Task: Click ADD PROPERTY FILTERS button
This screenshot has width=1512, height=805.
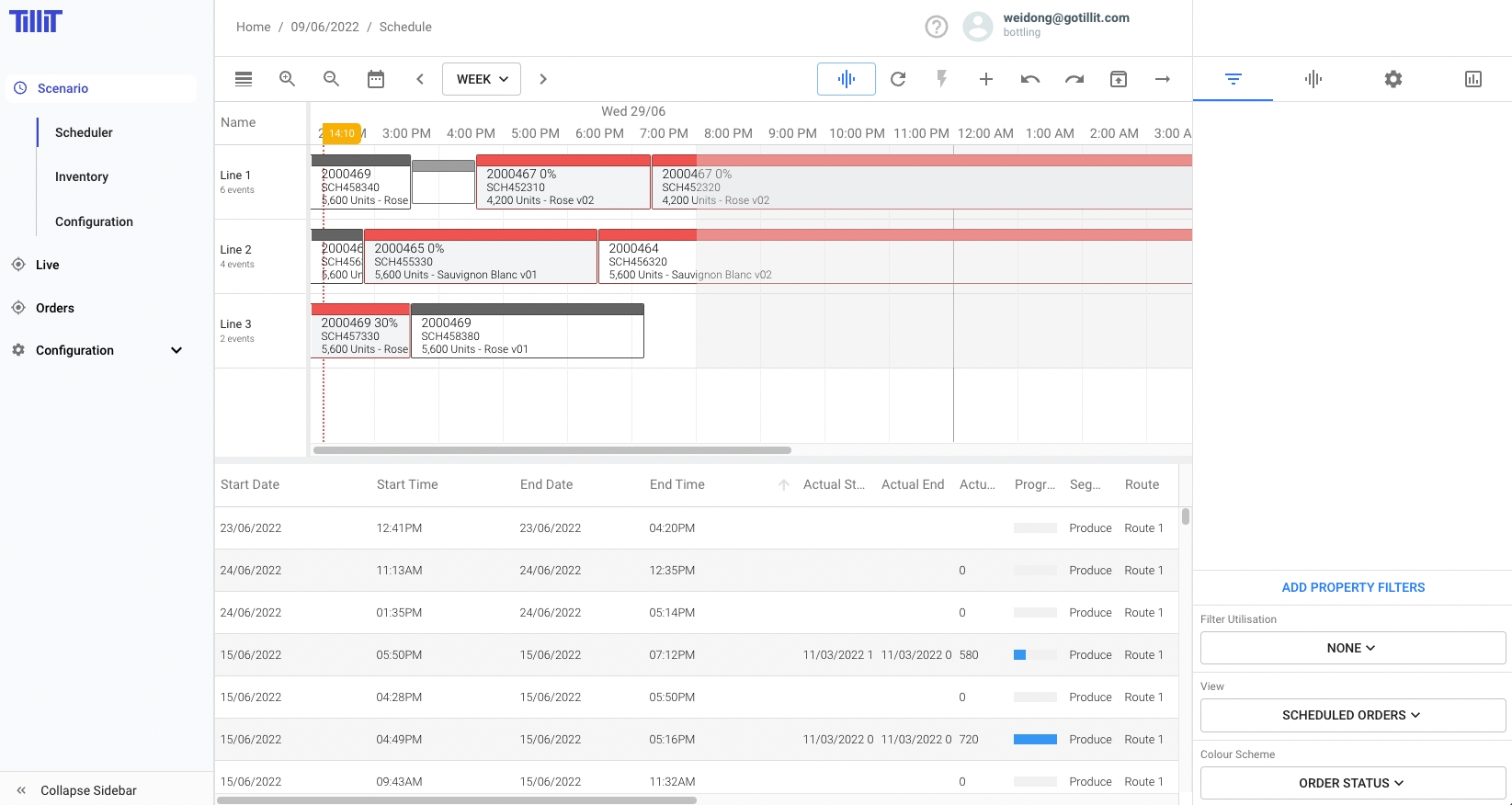Action: tap(1352, 587)
